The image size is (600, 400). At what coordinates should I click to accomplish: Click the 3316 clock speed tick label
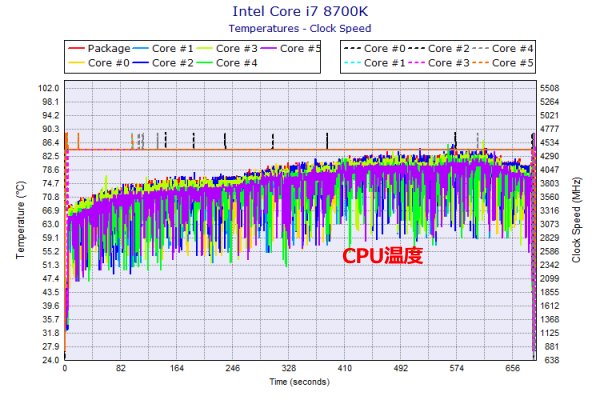coord(549,211)
